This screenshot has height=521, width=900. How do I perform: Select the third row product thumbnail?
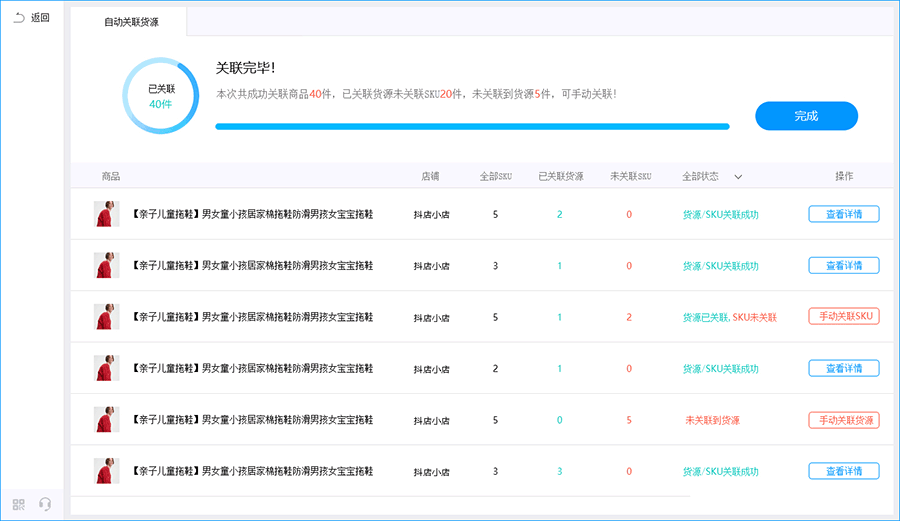pos(106,317)
